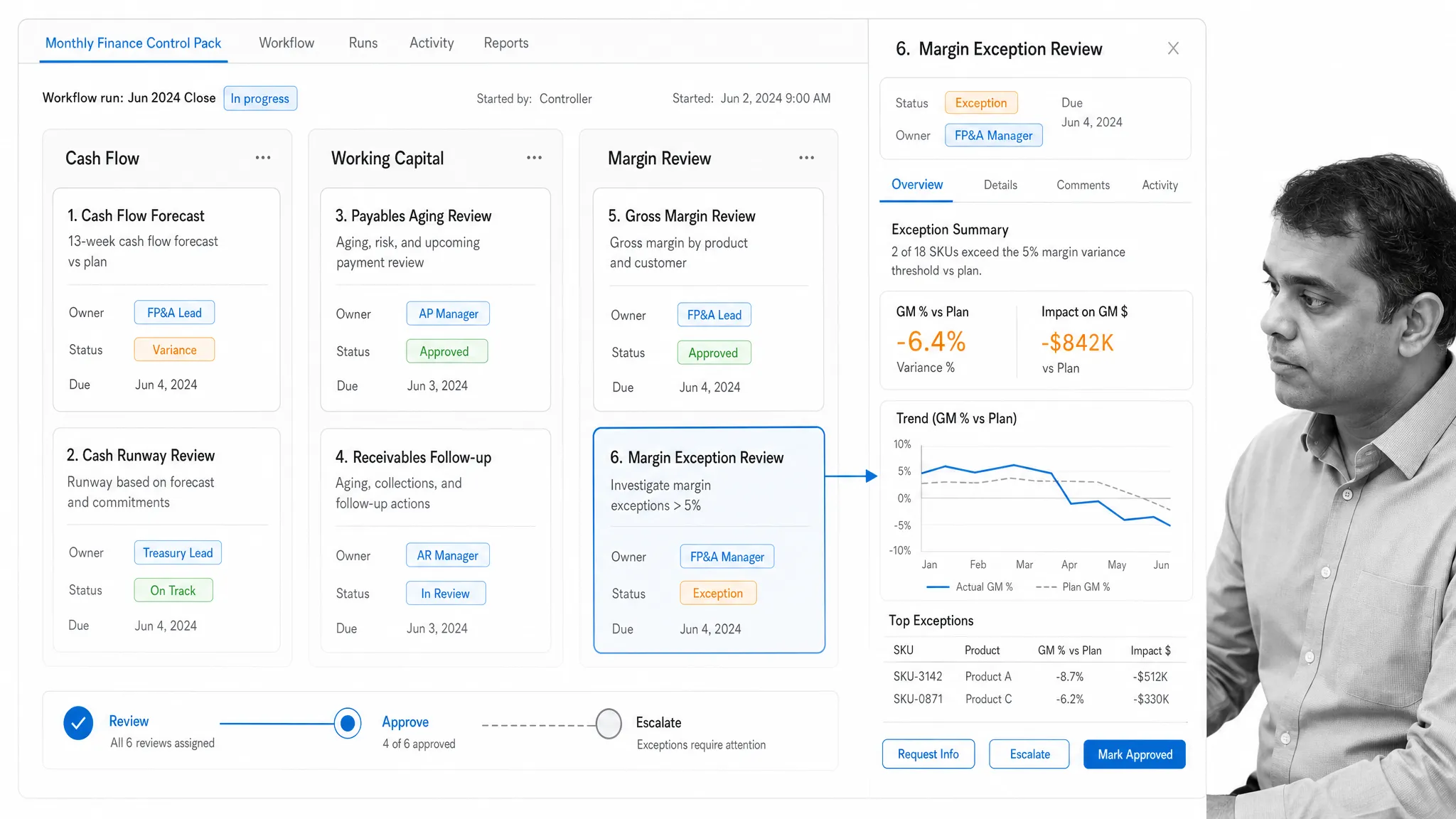Click the Plan GM % legend entry
This screenshot has width=1456, height=819.
(x=1074, y=587)
